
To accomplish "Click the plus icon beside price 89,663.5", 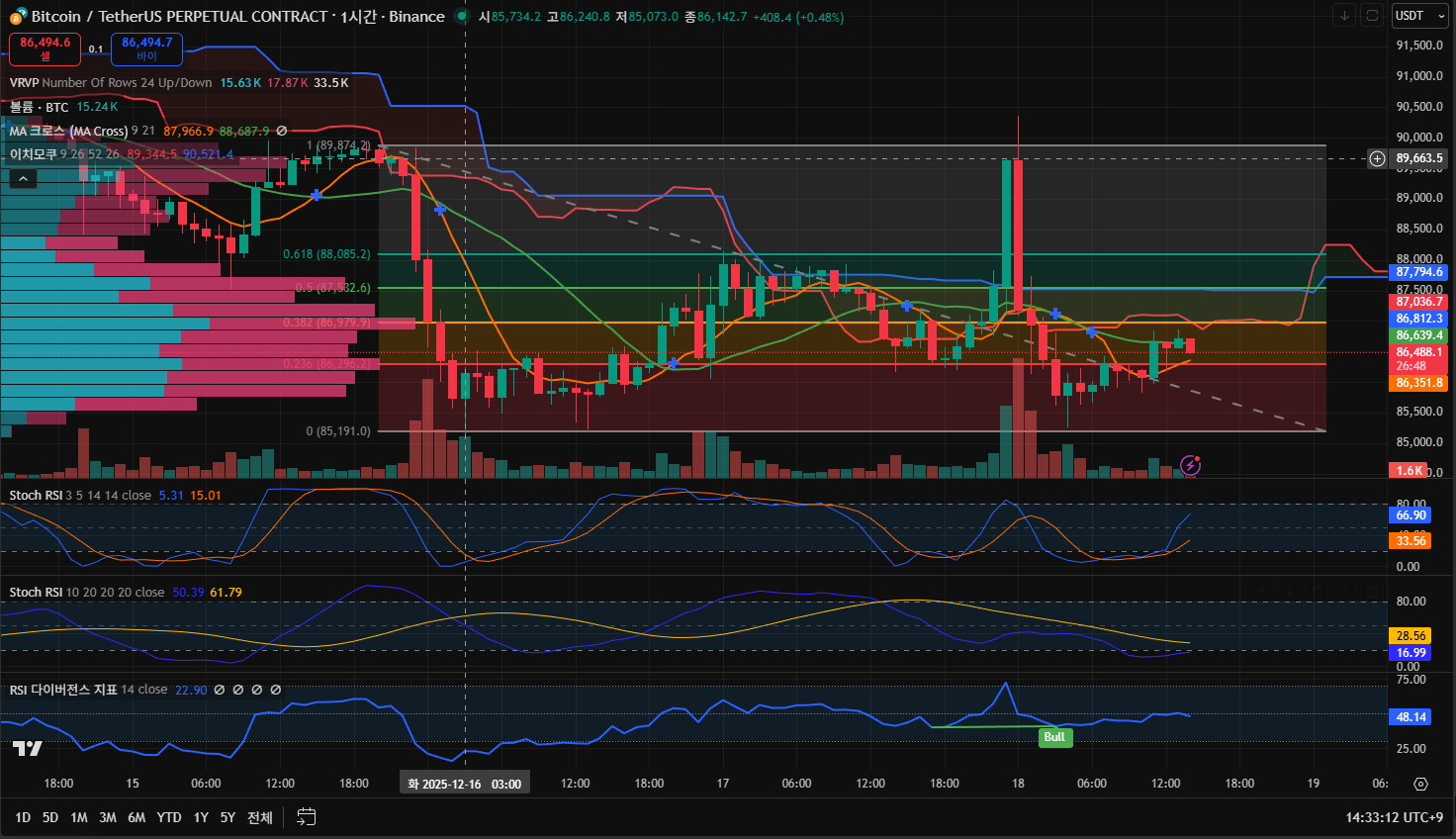I will point(1377,158).
